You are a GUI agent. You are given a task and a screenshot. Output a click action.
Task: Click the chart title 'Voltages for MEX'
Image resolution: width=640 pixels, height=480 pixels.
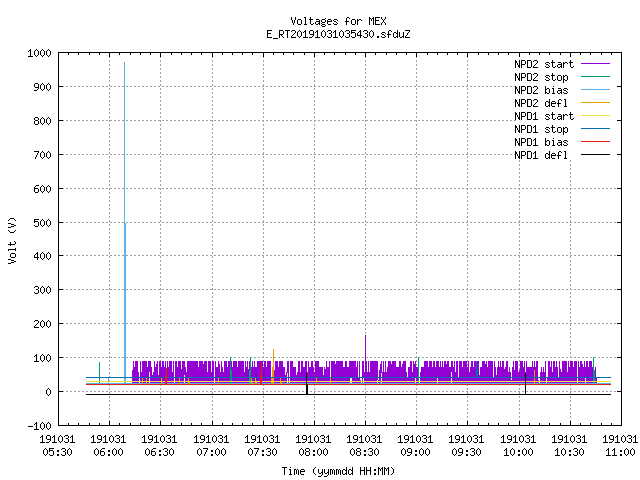click(x=338, y=21)
